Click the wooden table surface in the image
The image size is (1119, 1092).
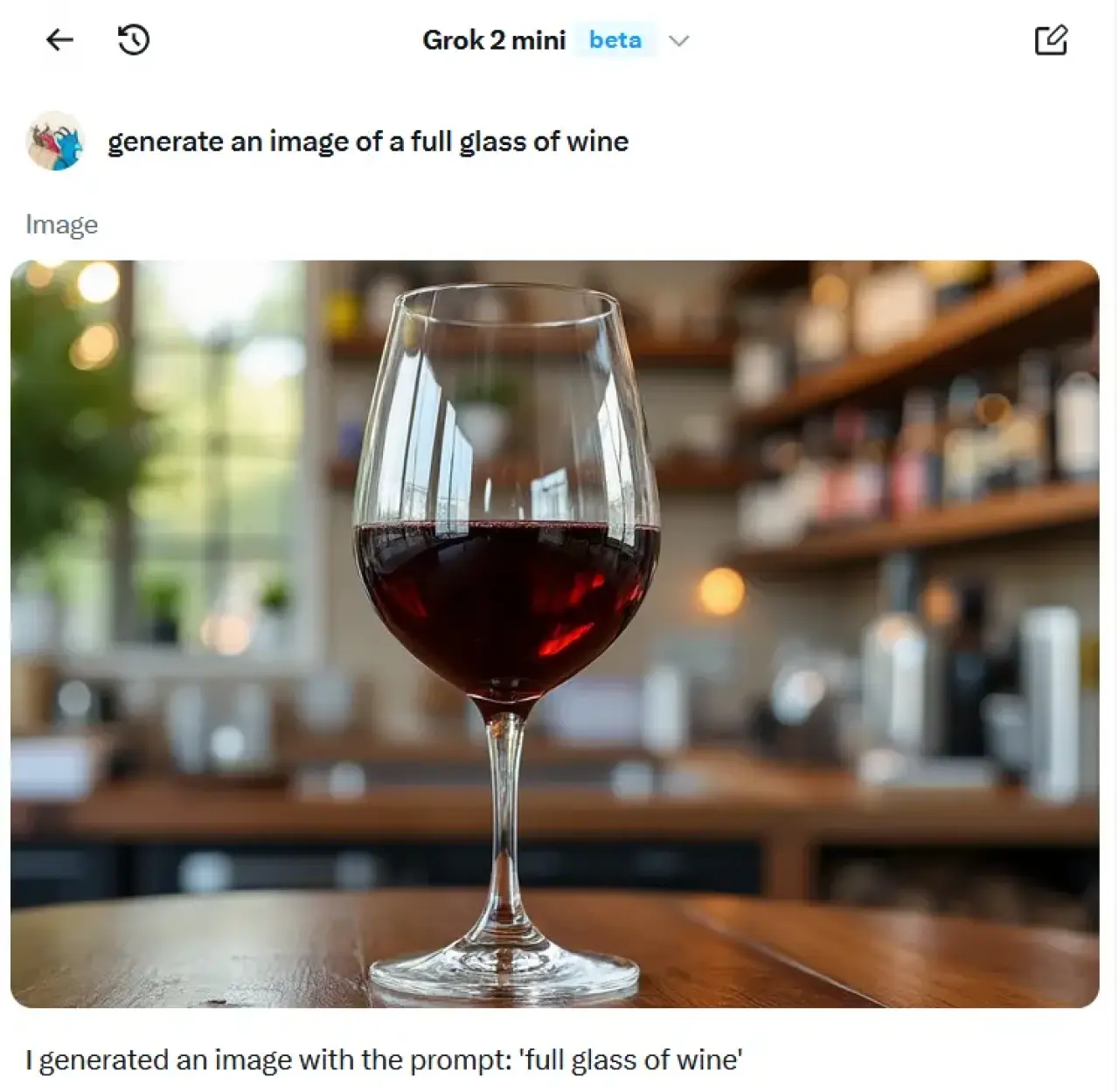coord(219,953)
